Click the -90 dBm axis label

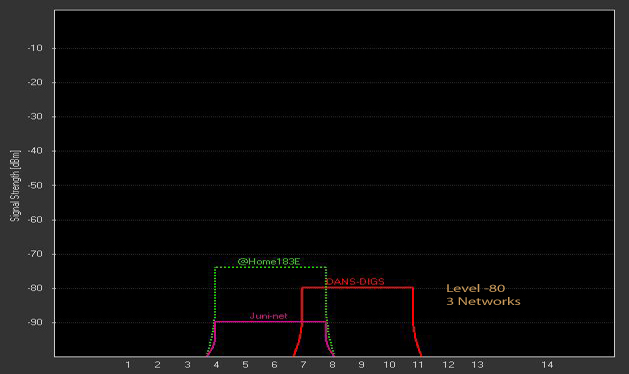pos(35,322)
